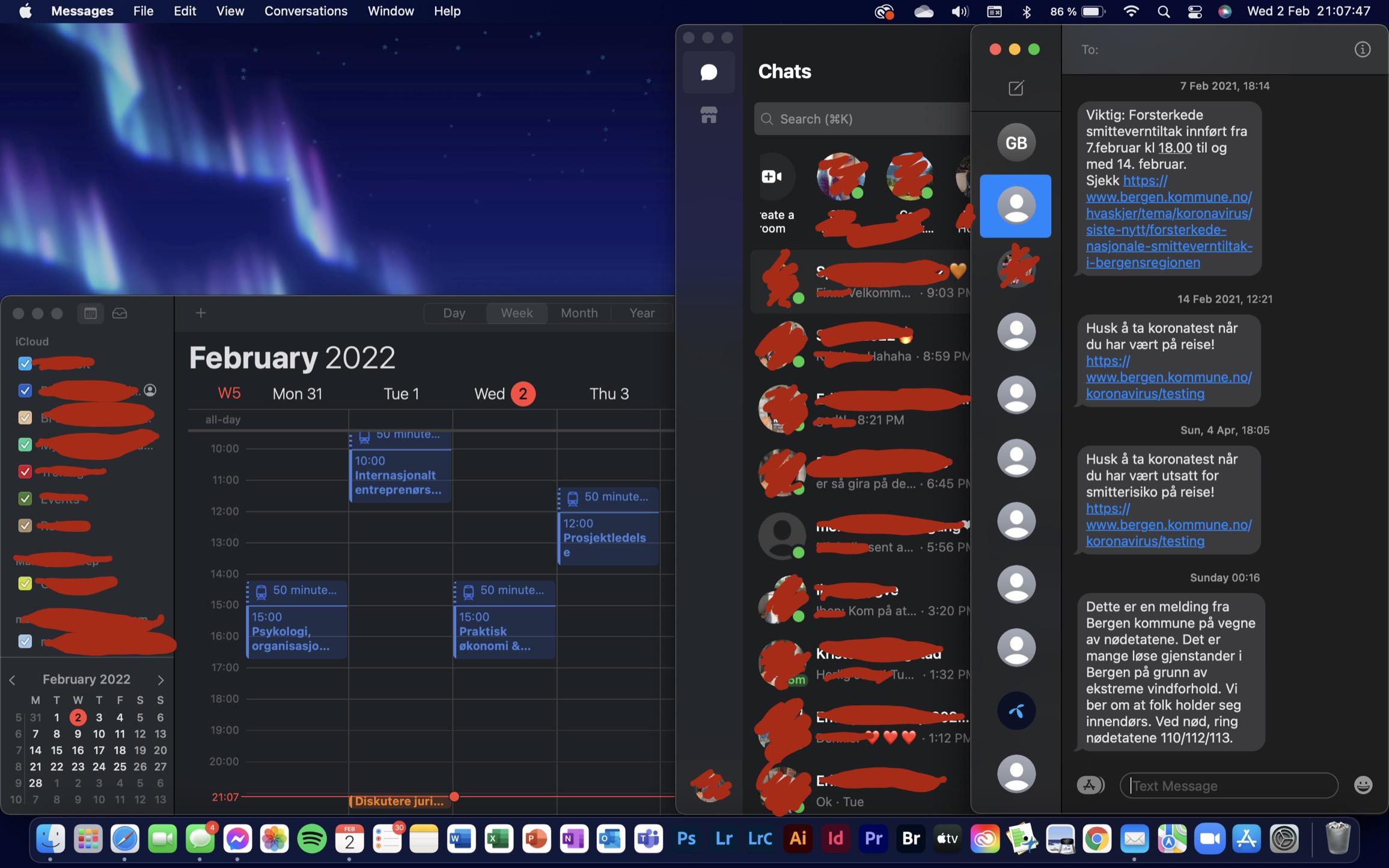This screenshot has width=1389, height=868.
Task: Switch calendar to Day view
Action: [454, 313]
